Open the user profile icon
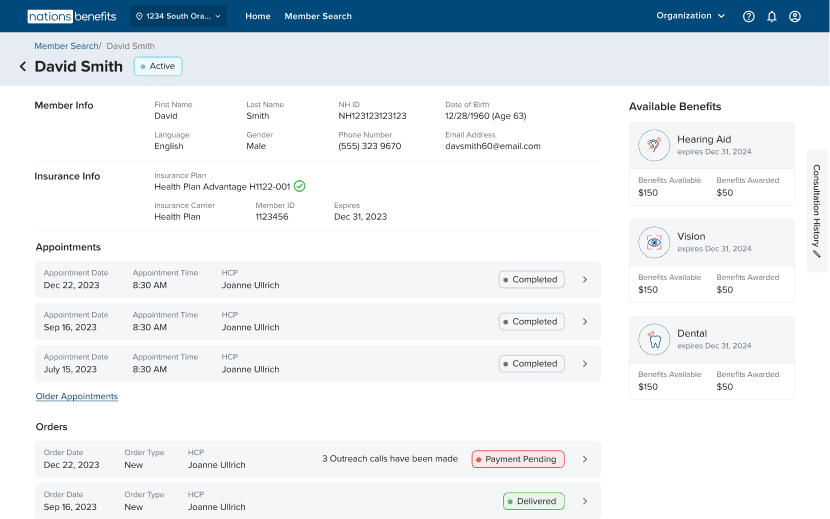The image size is (830, 519). tap(795, 16)
